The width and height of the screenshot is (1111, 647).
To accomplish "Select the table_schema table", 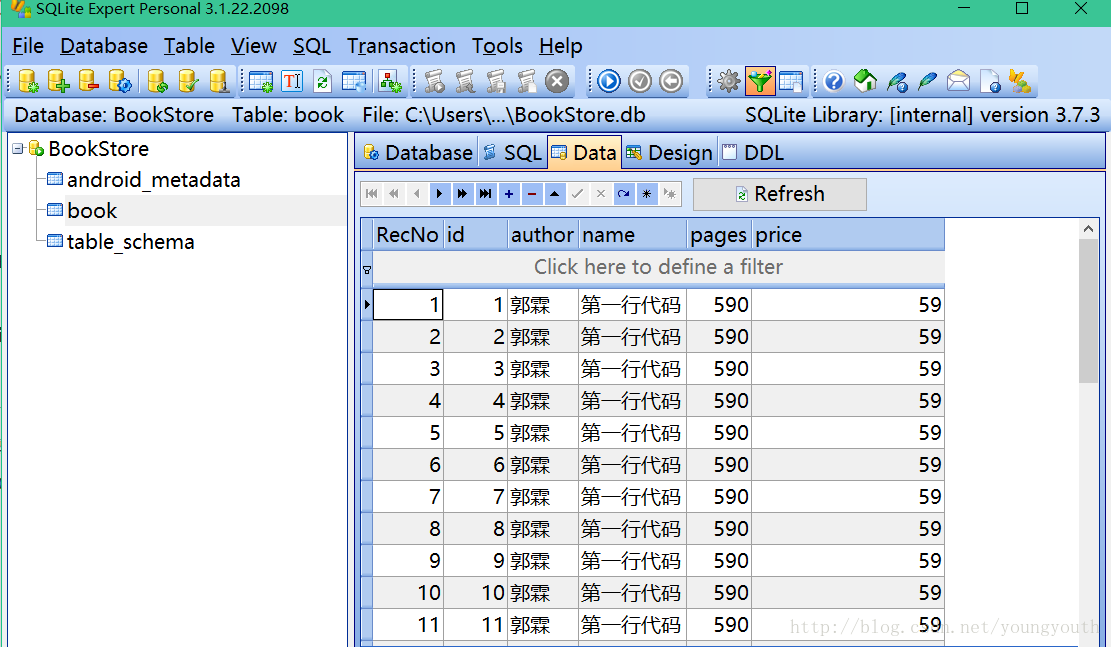I will (x=130, y=242).
